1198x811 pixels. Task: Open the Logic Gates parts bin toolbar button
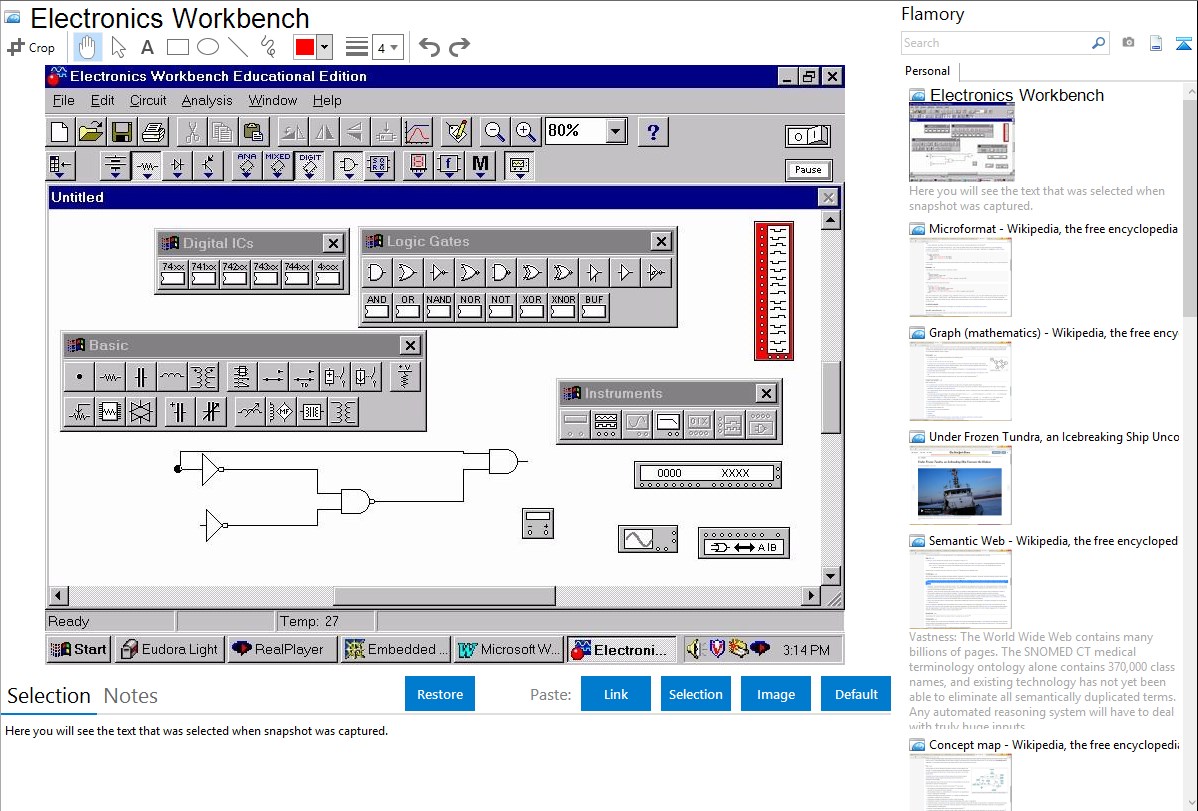[x=348, y=166]
